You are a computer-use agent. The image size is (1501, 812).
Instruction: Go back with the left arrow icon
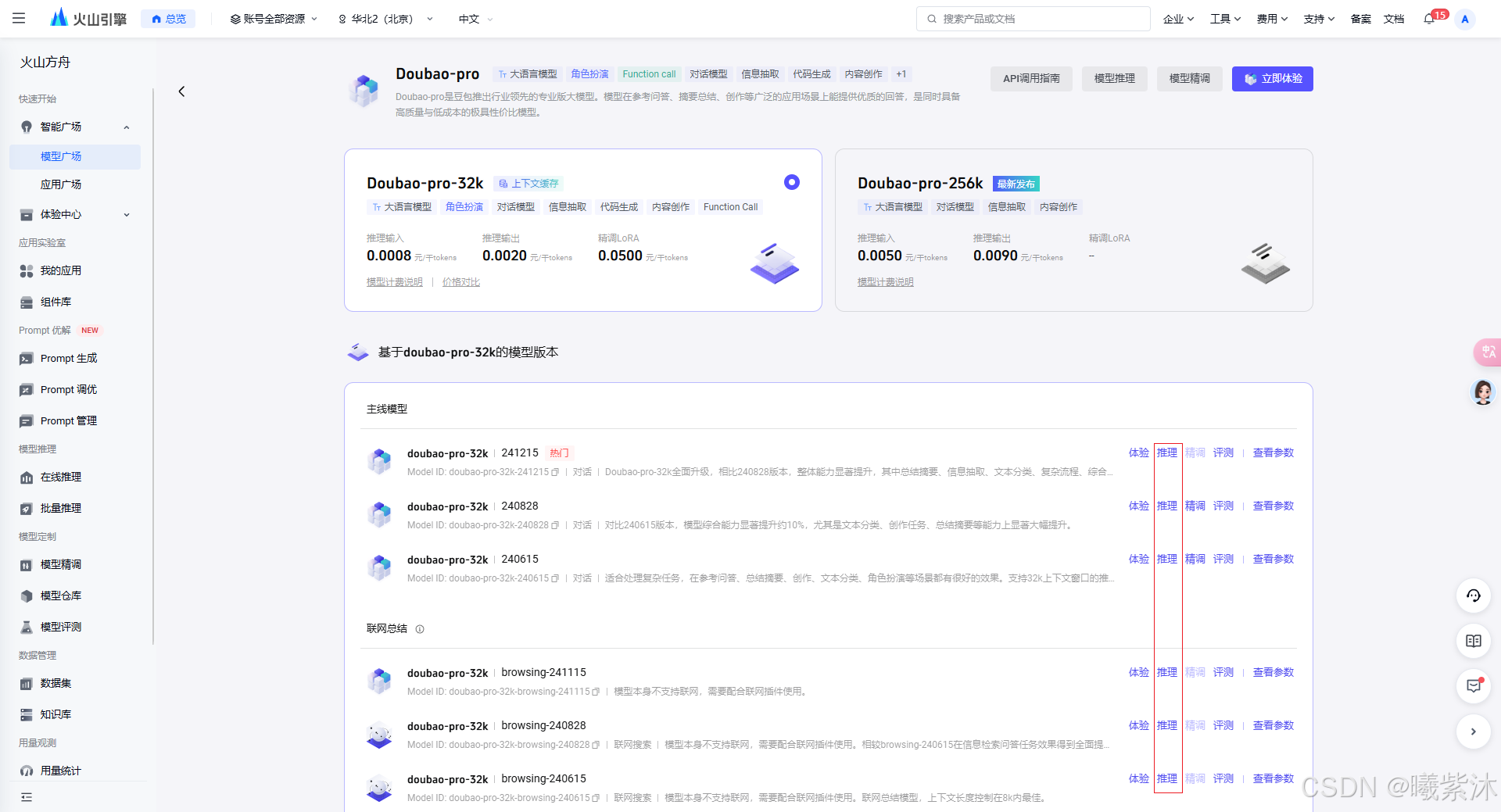point(181,91)
